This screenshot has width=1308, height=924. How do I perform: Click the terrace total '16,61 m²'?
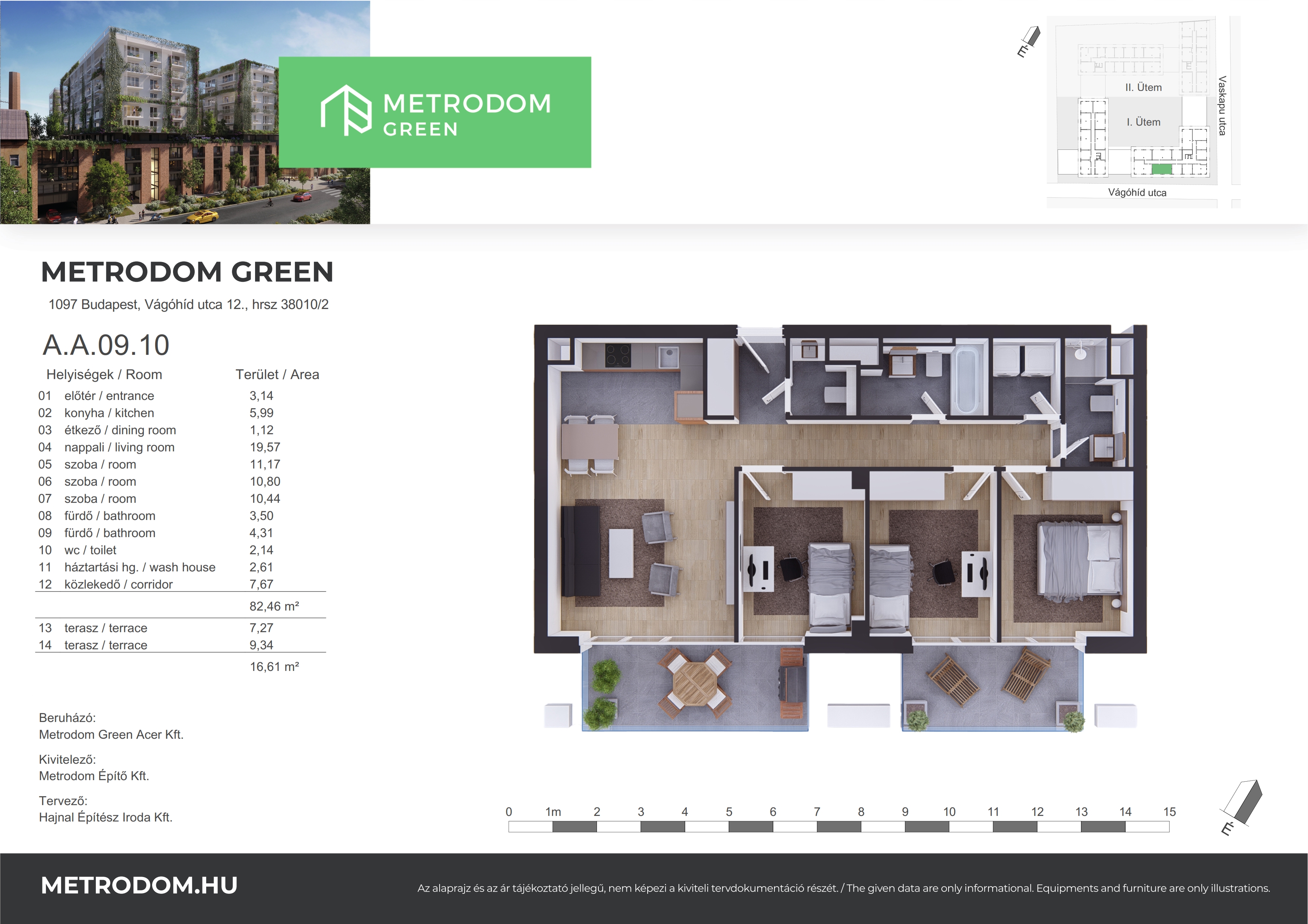(x=274, y=667)
